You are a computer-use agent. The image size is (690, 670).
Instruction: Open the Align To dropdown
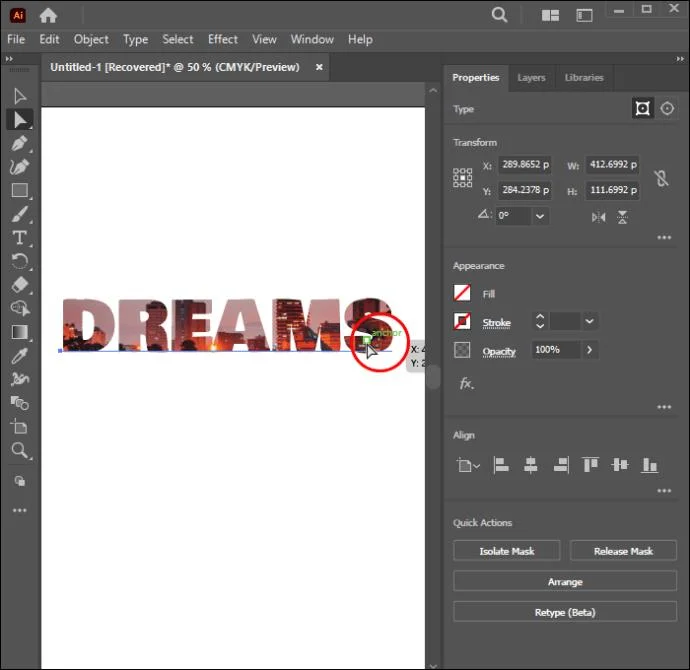(x=468, y=465)
